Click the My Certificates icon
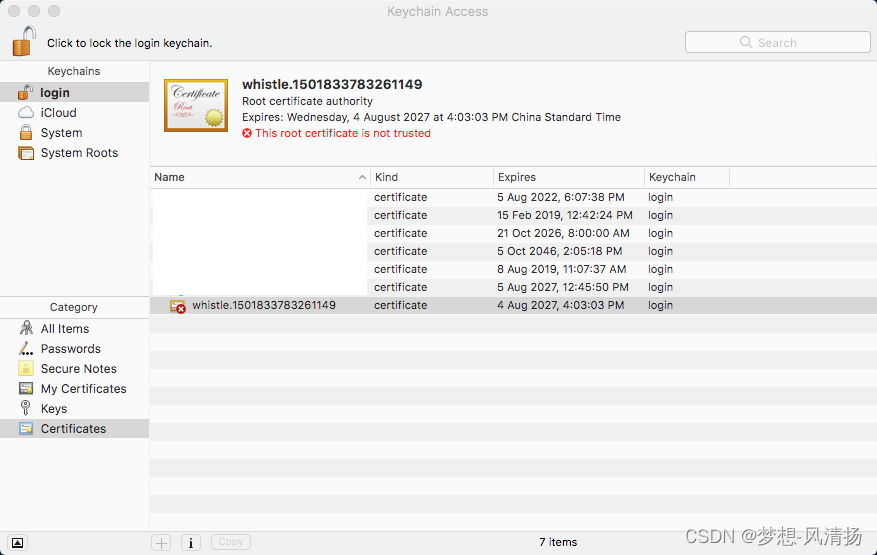The width and height of the screenshot is (877, 555). [x=26, y=388]
